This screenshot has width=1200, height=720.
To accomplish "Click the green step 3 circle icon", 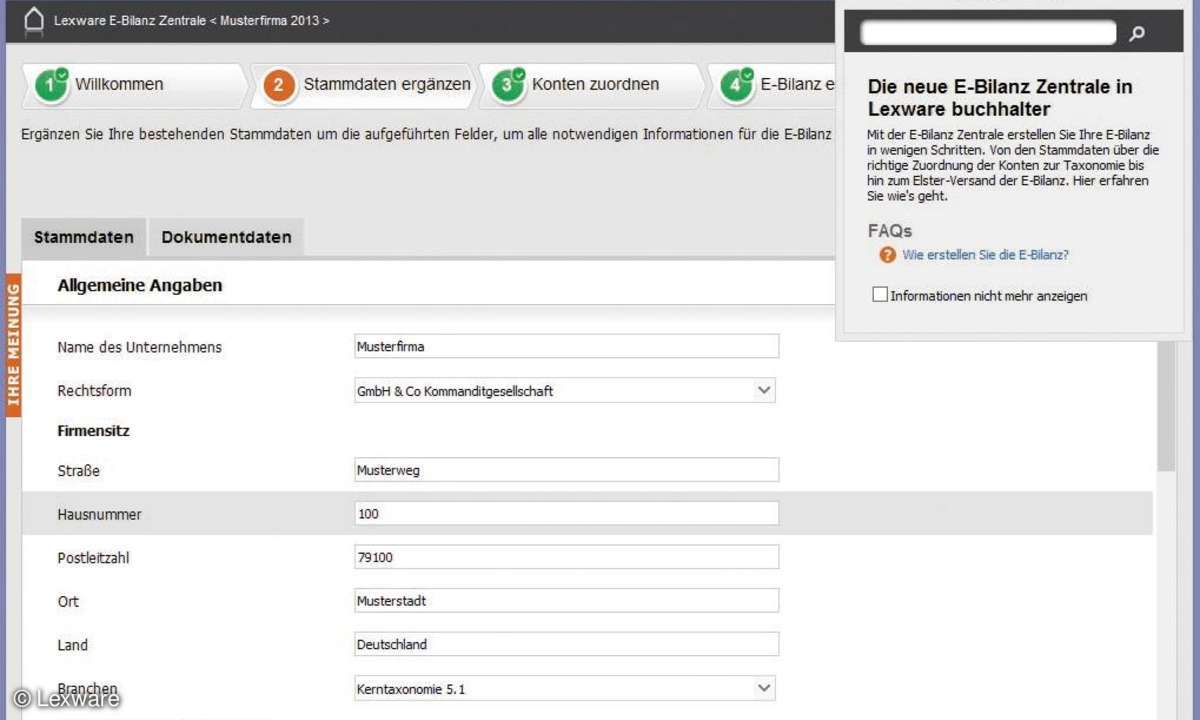I will coord(508,85).
